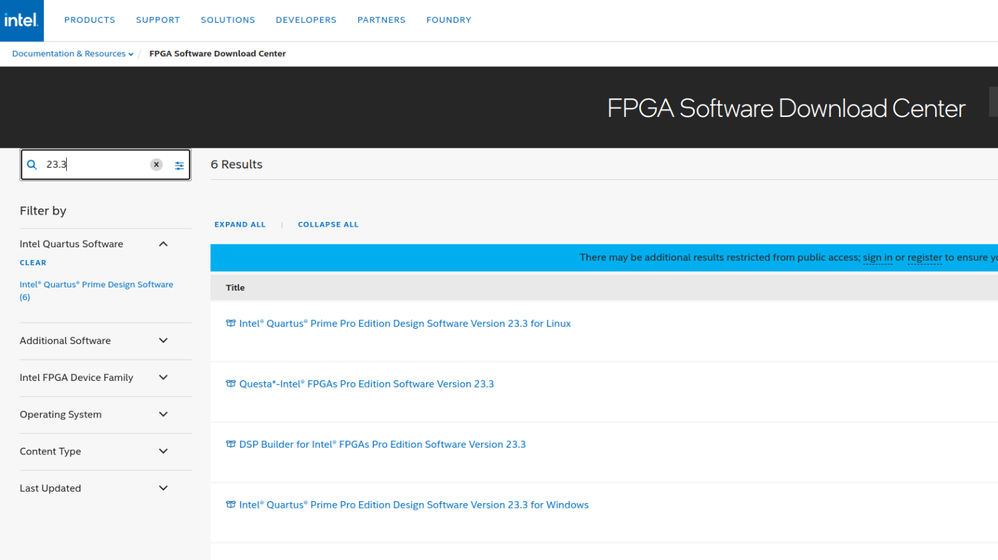
Task: Clear the search text with X icon
Action: click(x=156, y=165)
